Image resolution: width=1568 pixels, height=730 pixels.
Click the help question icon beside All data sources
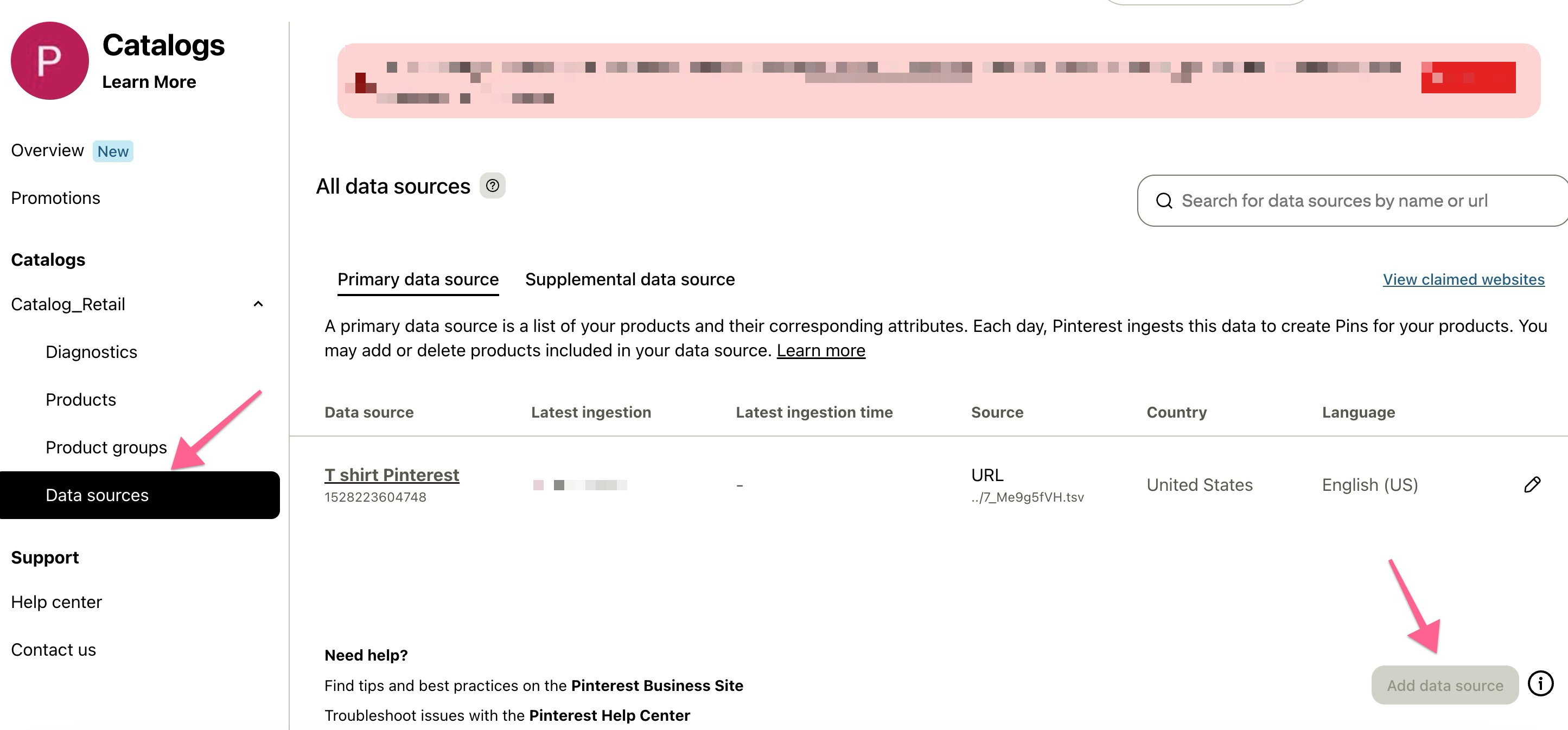click(x=493, y=185)
